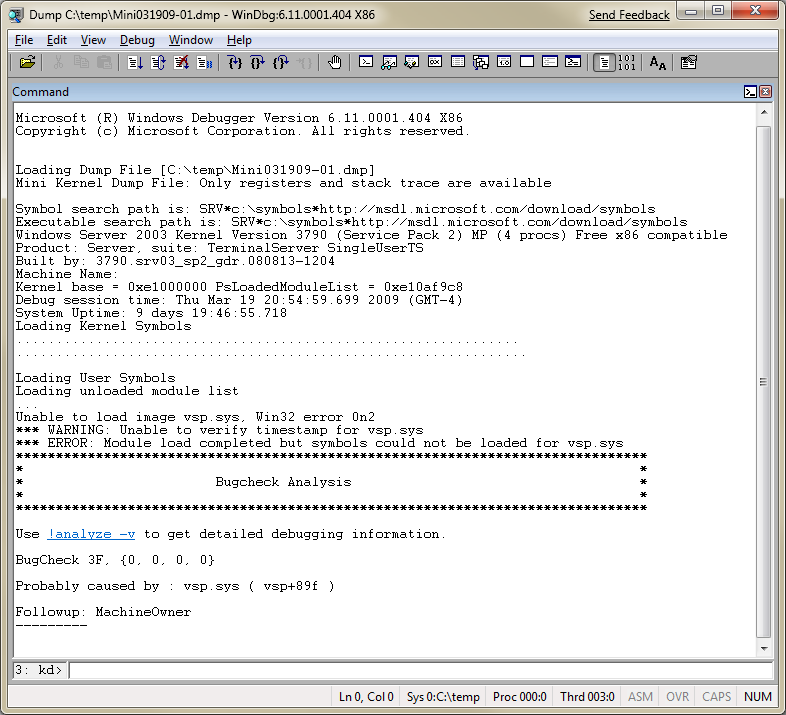Image resolution: width=786 pixels, height=715 pixels.
Task: Click the 'Proc 000:0' status entry
Action: click(x=519, y=697)
